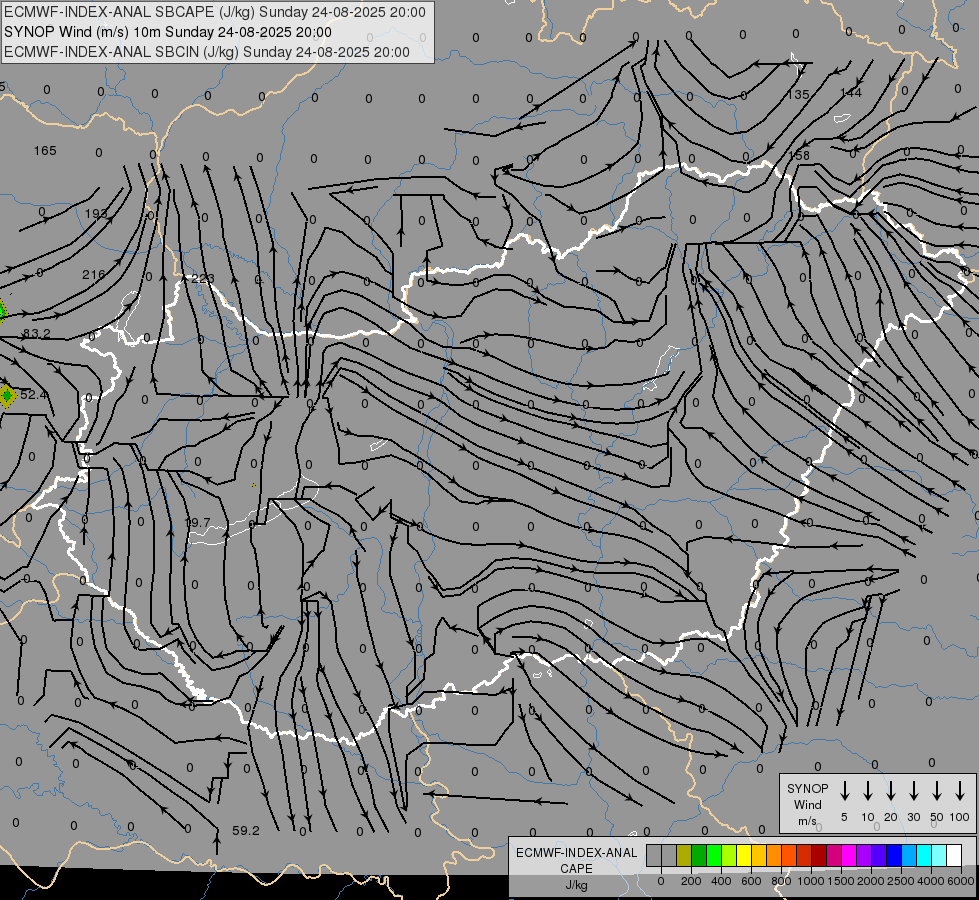Click the '100' wind speed label in legend

(960, 817)
